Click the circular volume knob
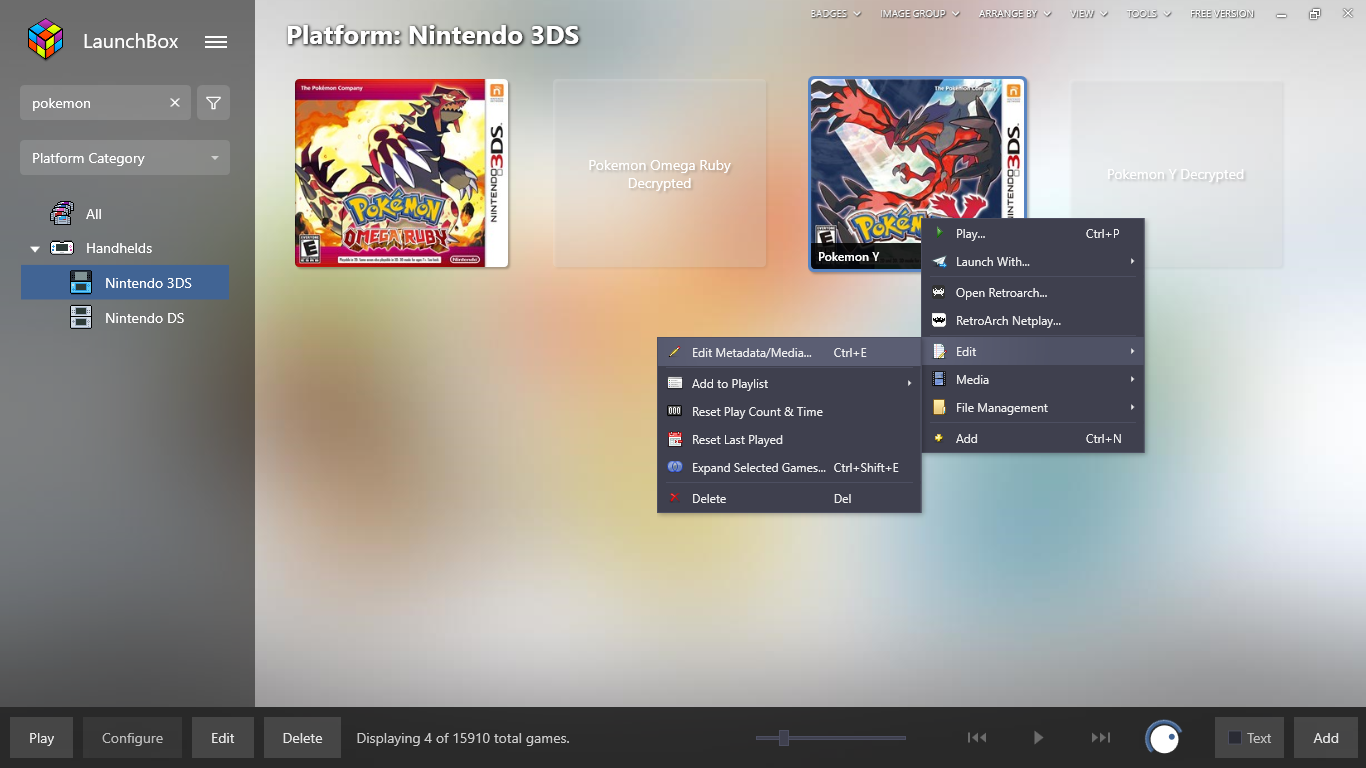 (1163, 738)
